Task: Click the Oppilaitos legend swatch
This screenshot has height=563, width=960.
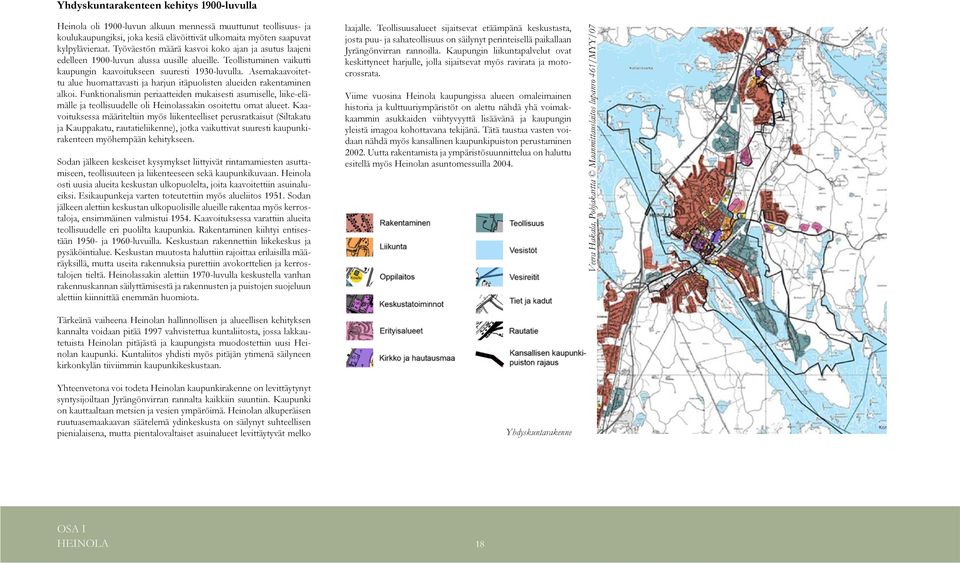Action: (359, 277)
